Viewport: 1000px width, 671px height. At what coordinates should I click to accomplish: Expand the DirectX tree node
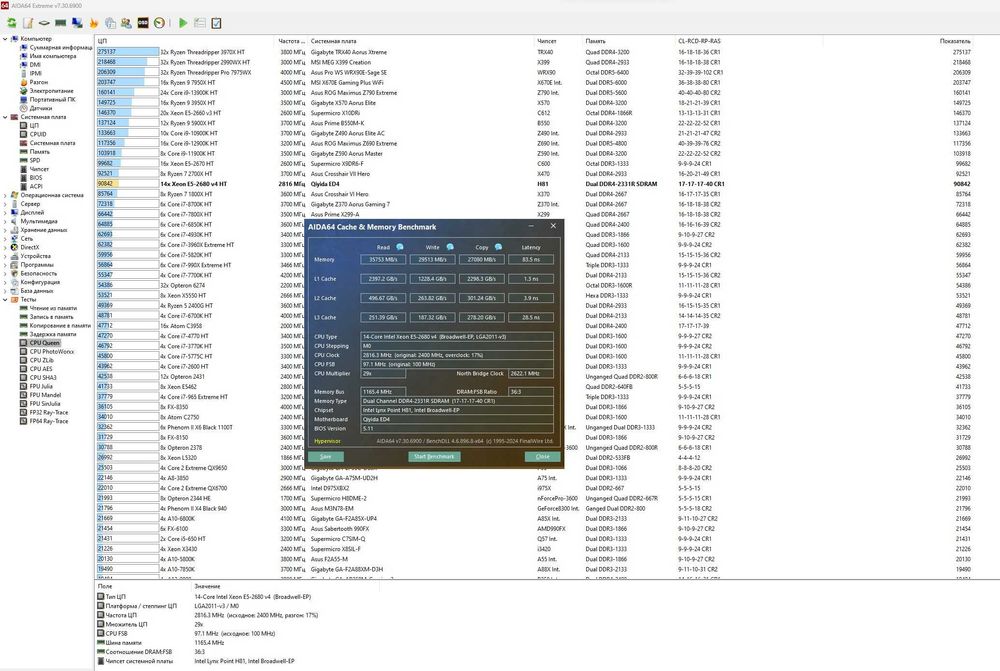[4, 247]
